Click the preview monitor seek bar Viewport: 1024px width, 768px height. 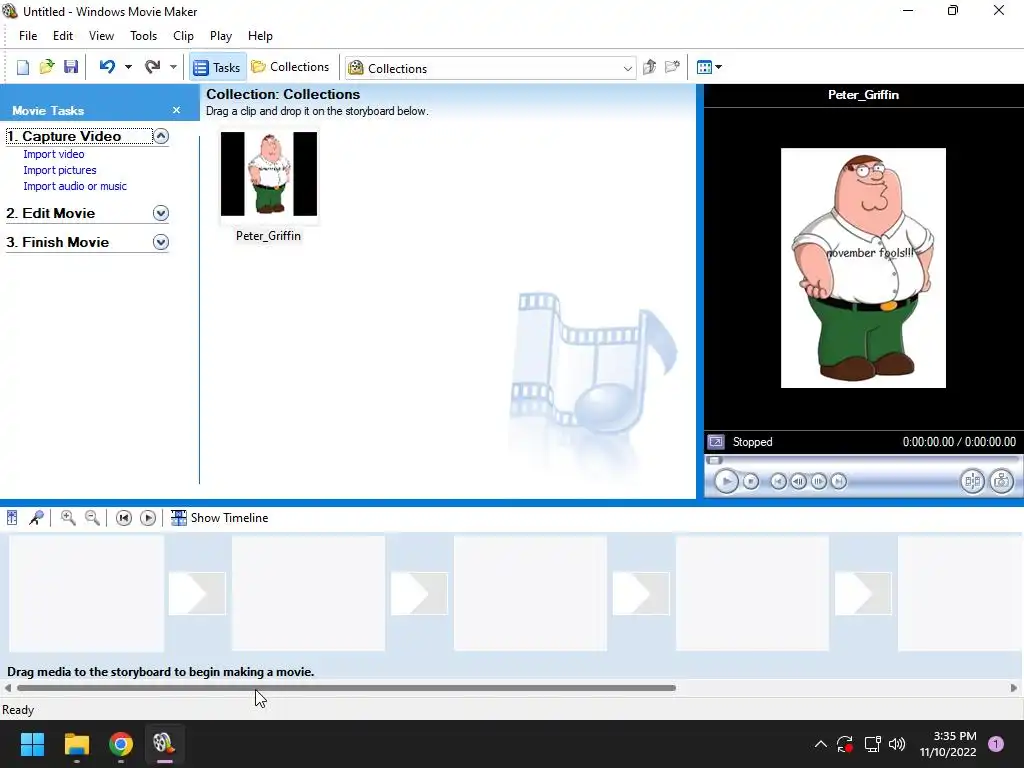pyautogui.click(x=863, y=460)
